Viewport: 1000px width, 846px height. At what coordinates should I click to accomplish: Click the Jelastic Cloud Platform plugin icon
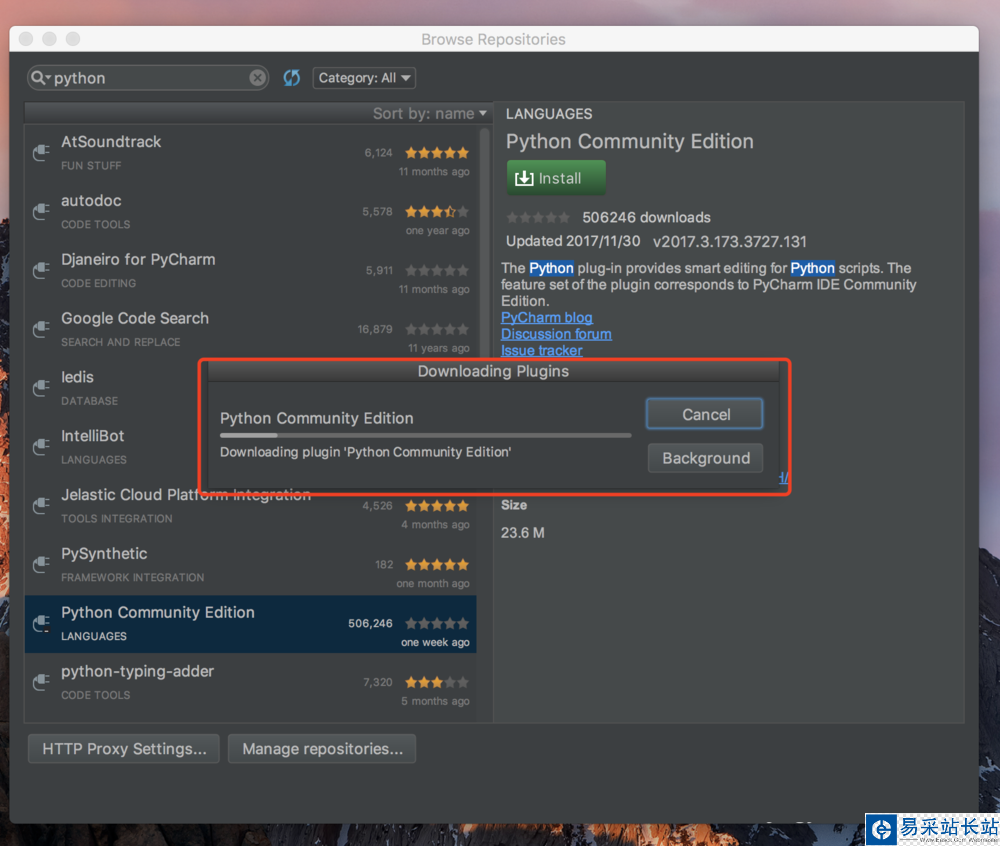tap(41, 506)
